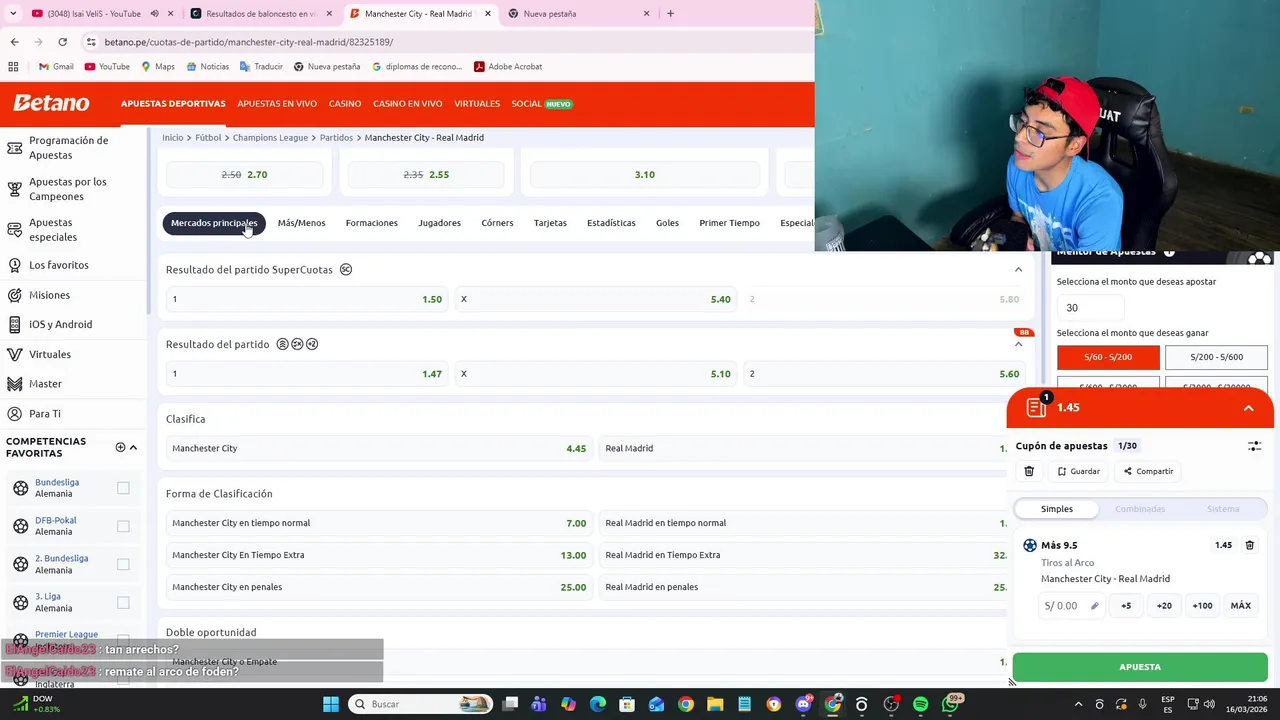The width and height of the screenshot is (1280, 720).
Task: Open the Goles tab
Action: click(x=667, y=223)
